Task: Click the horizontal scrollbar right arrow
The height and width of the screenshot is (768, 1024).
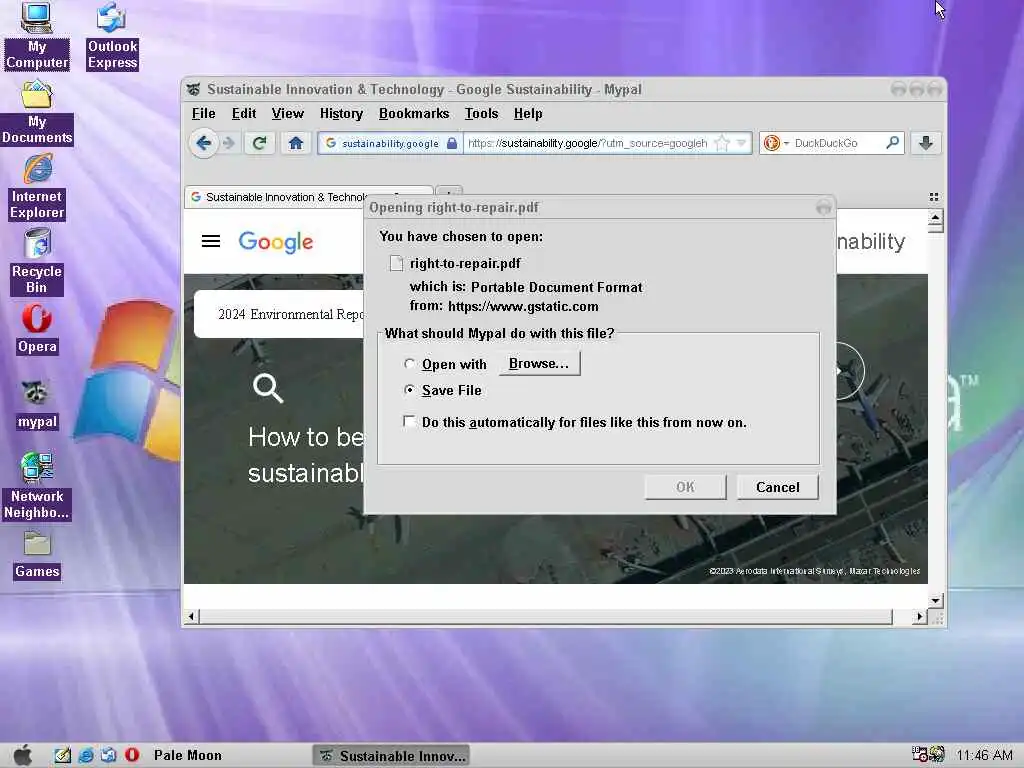Action: 920,616
